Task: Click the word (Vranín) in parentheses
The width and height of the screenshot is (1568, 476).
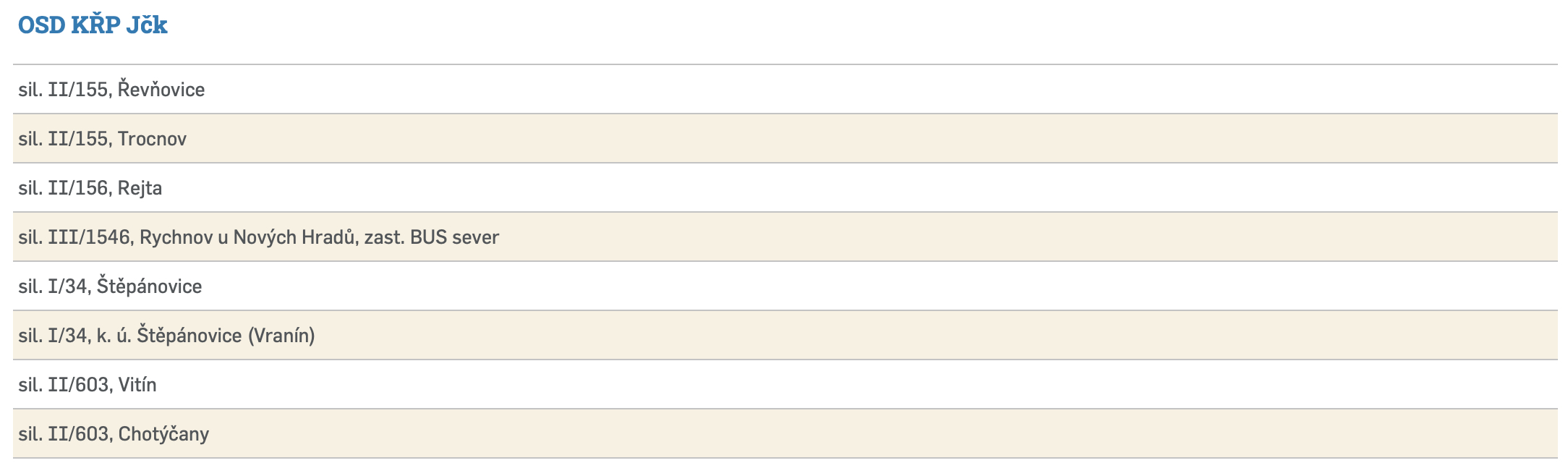Action: click(x=281, y=336)
